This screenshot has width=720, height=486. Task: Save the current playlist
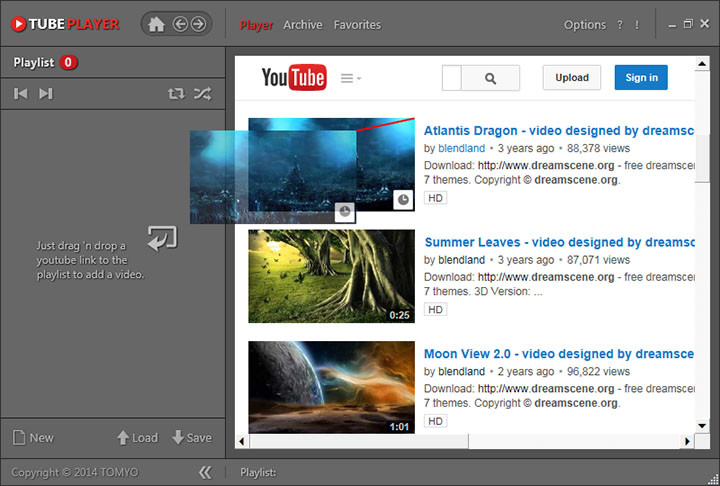click(192, 438)
